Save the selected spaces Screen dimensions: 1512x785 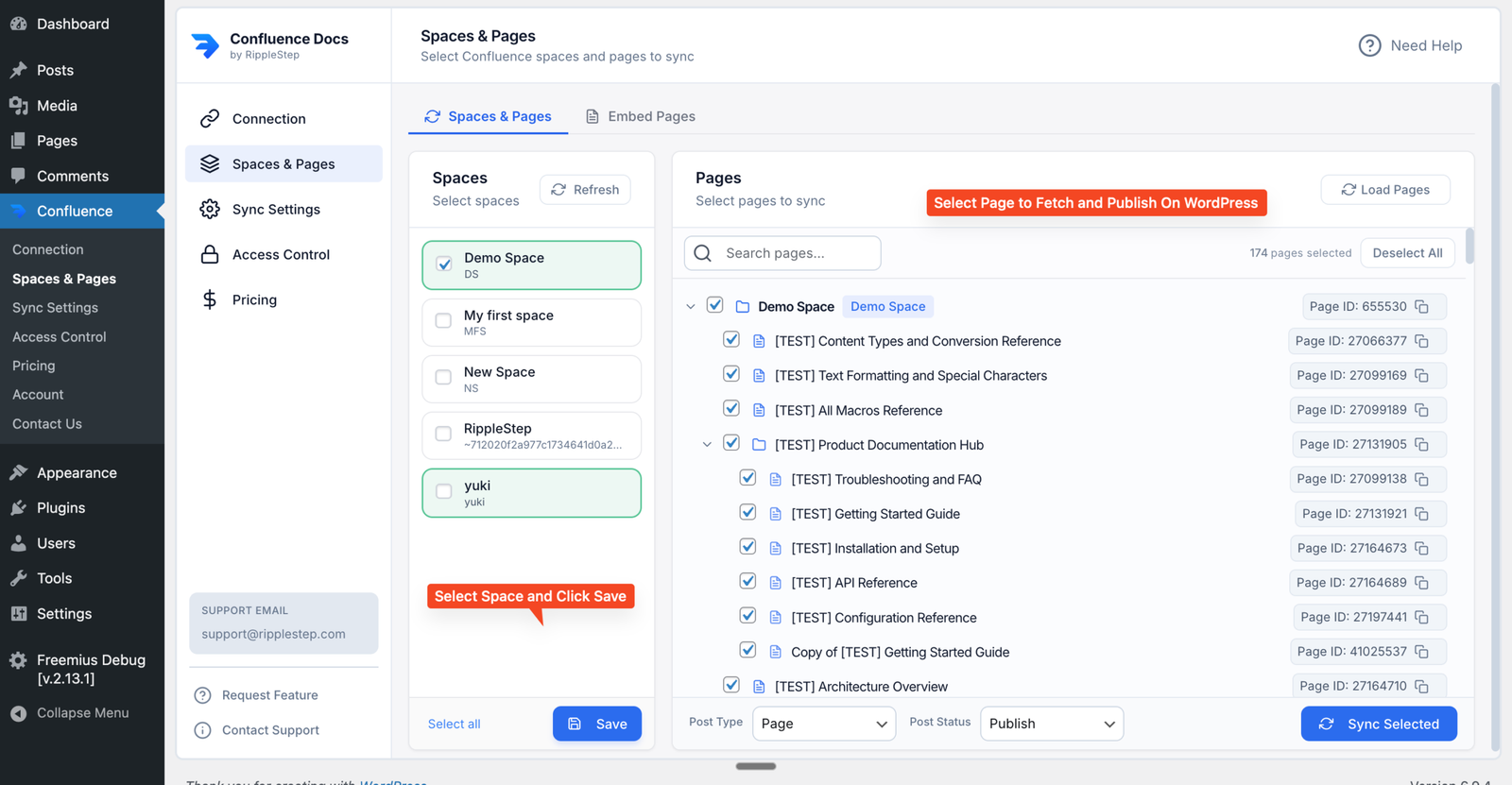(x=597, y=724)
